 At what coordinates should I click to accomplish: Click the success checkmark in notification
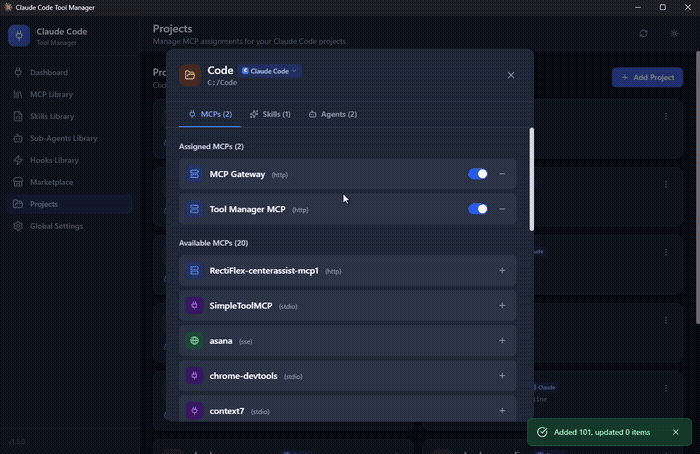(x=542, y=432)
